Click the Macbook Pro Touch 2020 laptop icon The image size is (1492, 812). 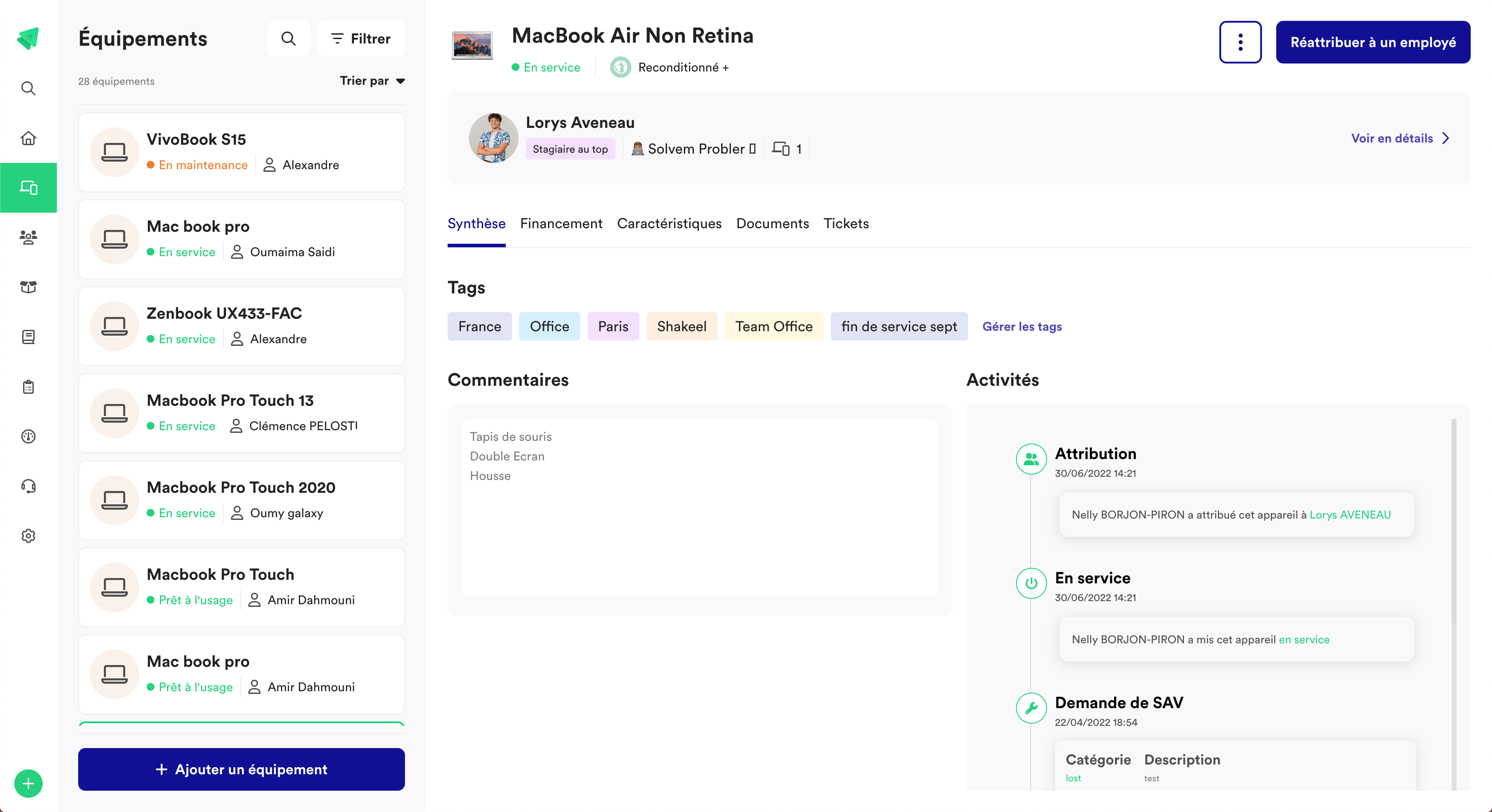(114, 500)
